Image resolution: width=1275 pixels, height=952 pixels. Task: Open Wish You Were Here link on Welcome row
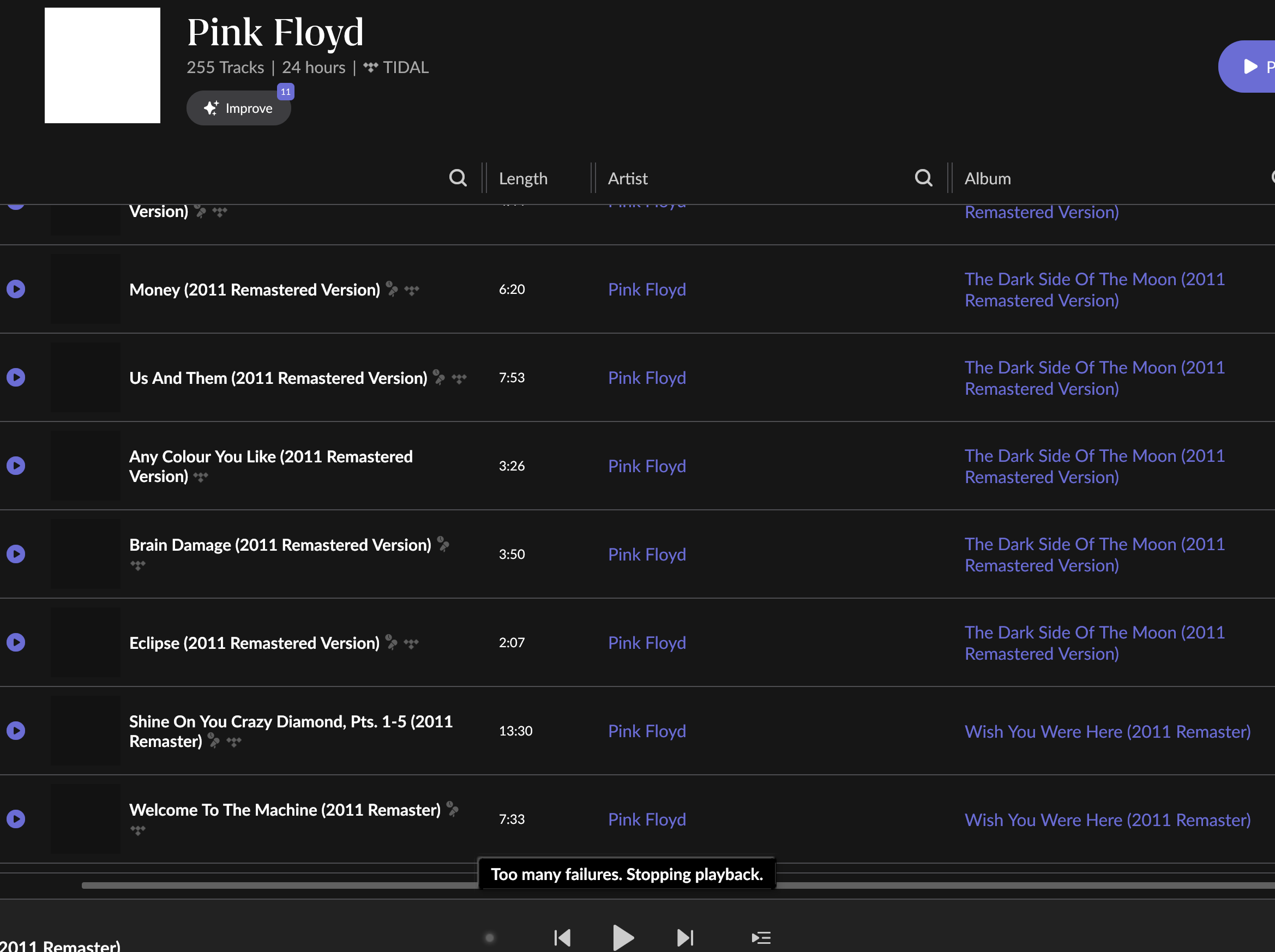[x=1107, y=820]
